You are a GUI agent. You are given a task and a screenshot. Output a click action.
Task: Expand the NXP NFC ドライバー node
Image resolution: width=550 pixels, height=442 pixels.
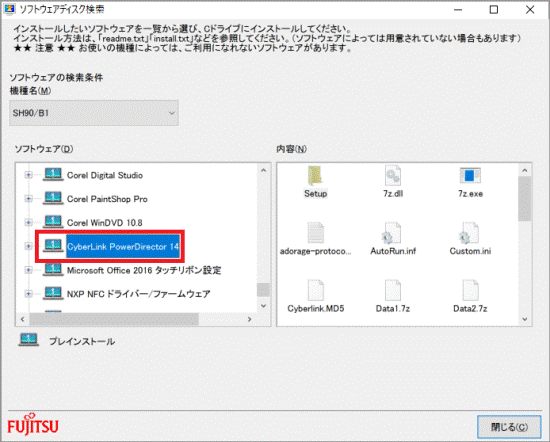coord(28,294)
